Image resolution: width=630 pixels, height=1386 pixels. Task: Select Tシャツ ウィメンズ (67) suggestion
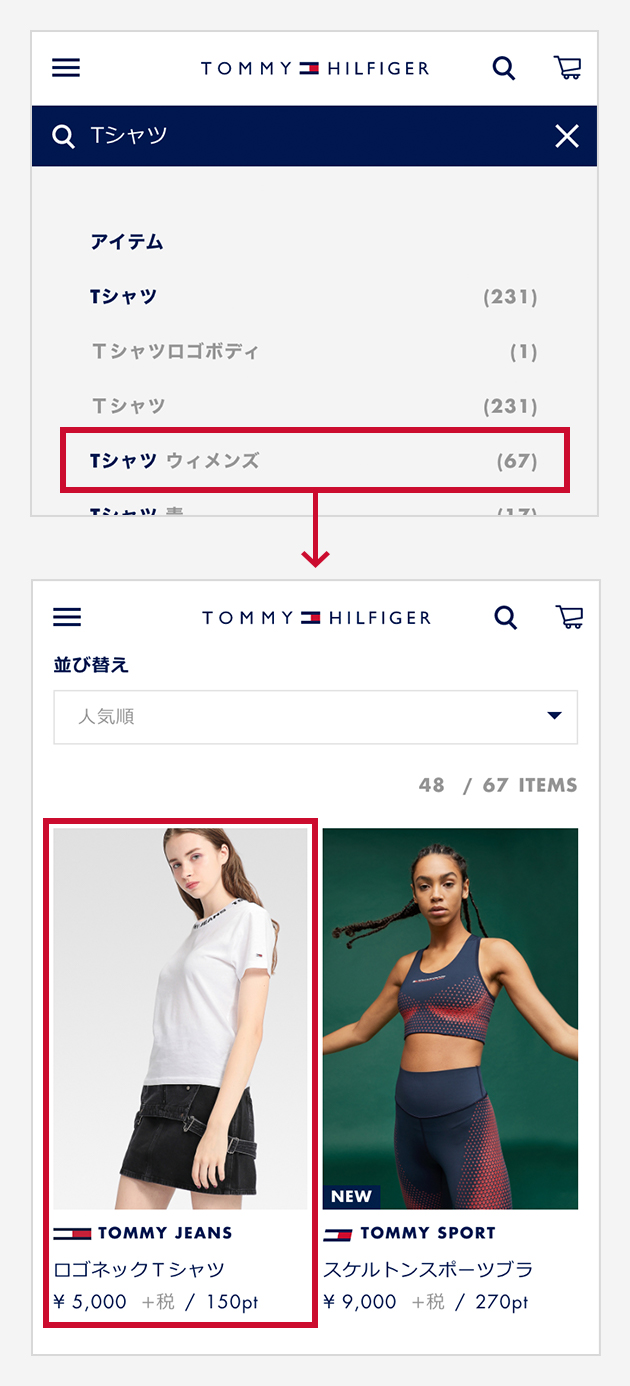[315, 461]
